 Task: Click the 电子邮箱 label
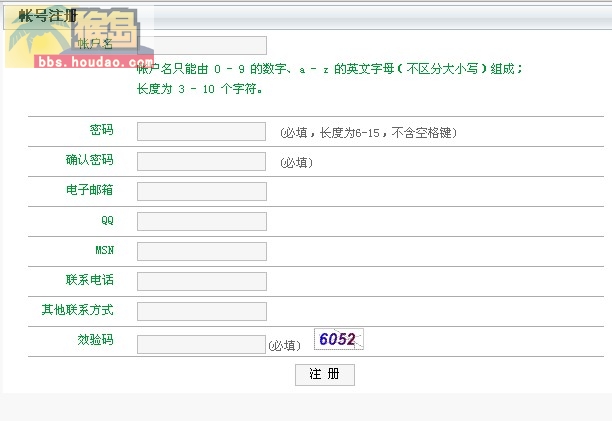89,190
